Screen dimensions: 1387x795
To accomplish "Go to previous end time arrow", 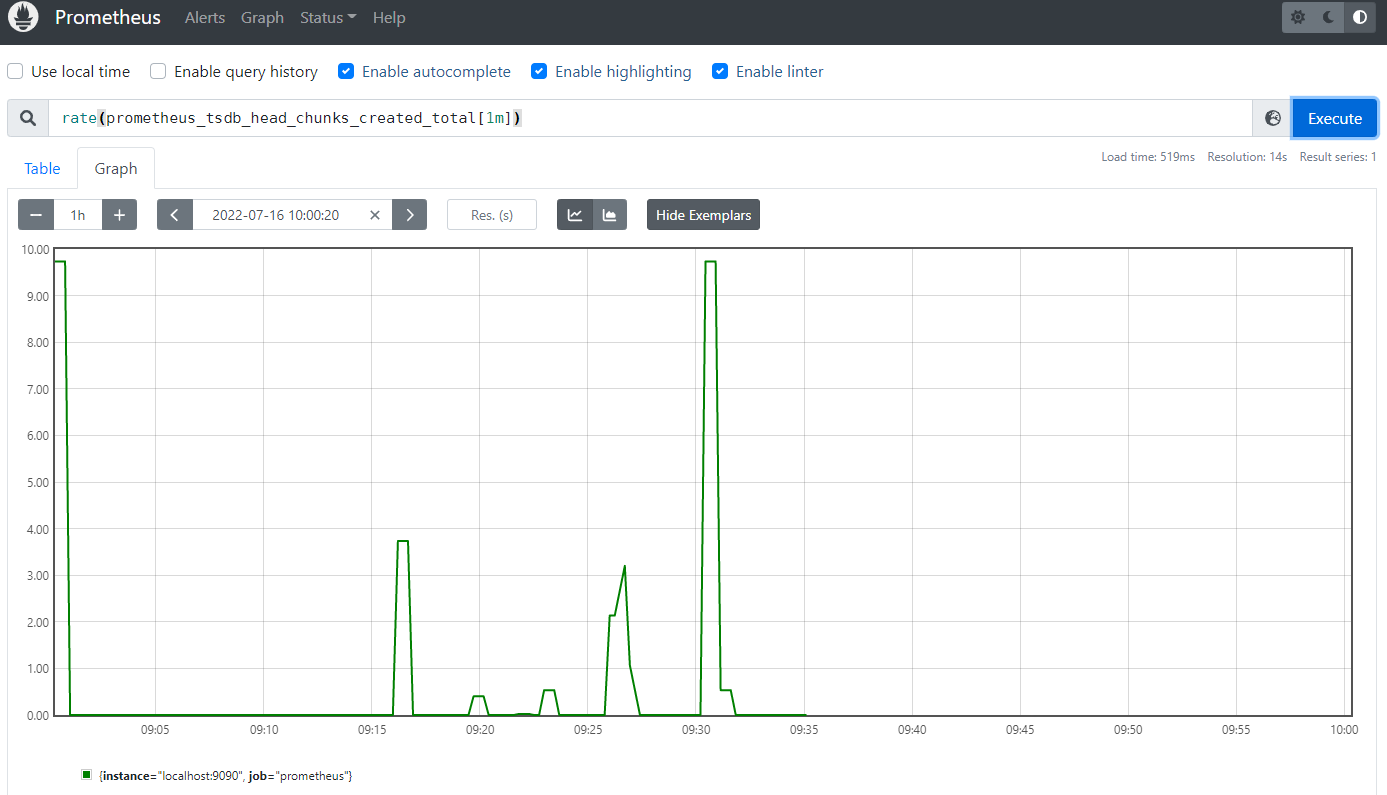I will click(x=175, y=215).
